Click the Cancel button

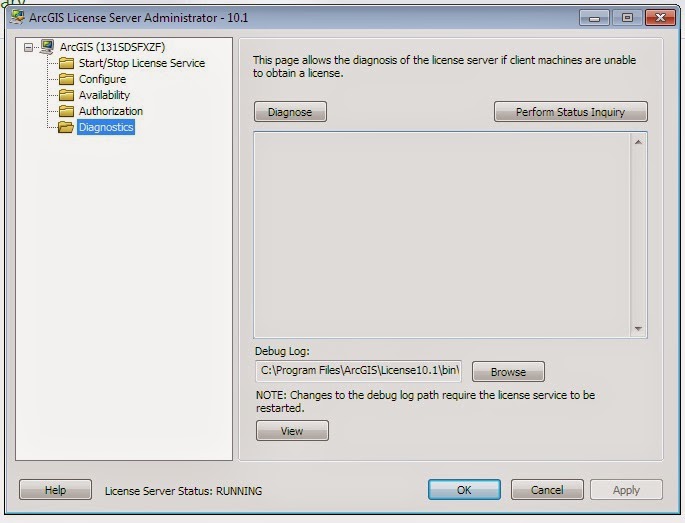547,490
